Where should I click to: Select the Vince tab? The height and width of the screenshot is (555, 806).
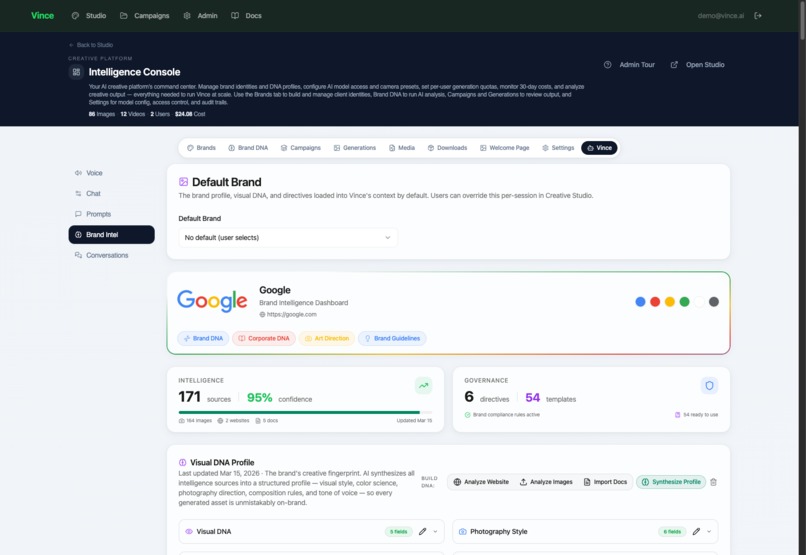tap(599, 148)
